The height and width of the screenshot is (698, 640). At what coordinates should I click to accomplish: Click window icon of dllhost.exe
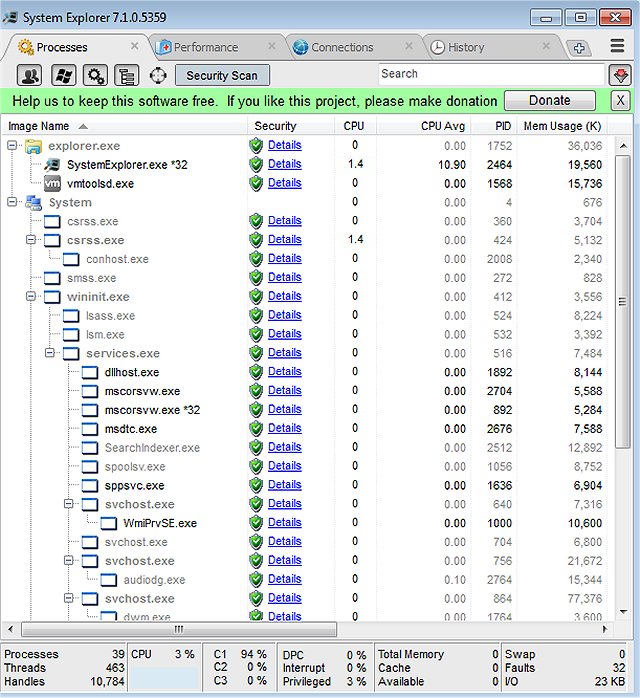pos(89,373)
